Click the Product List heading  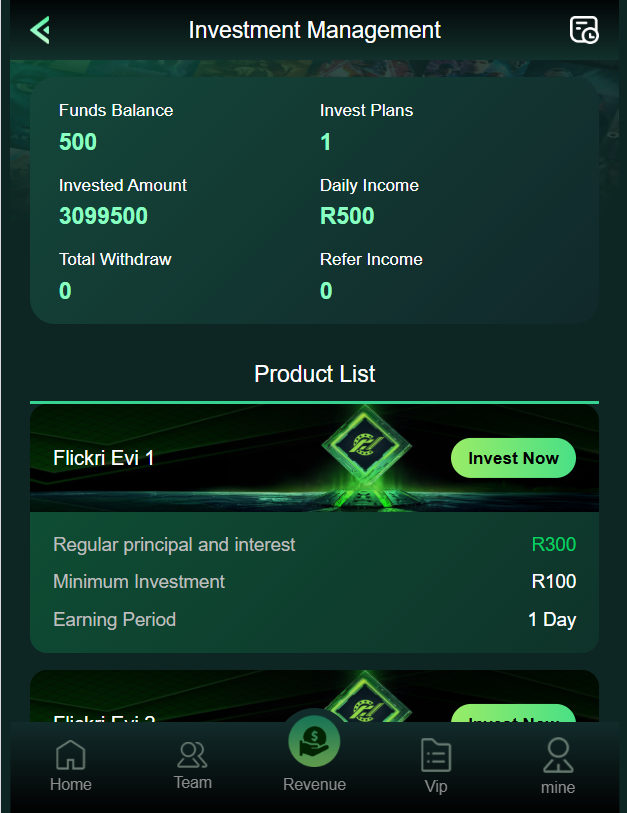coord(314,373)
